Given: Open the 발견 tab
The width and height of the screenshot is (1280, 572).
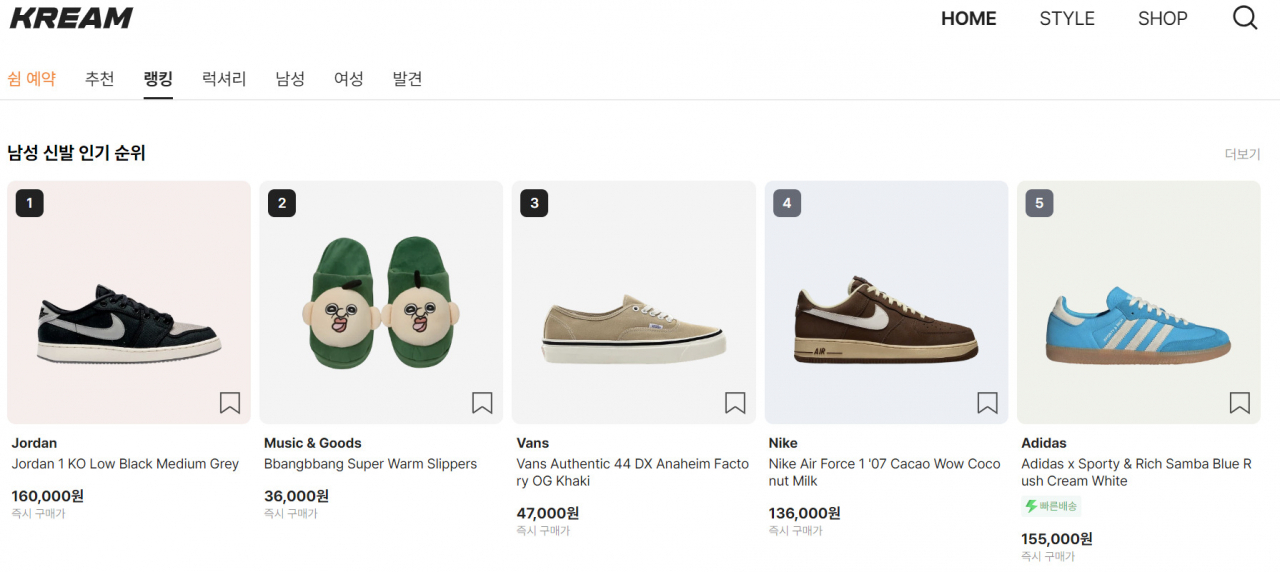Looking at the screenshot, I should [407, 78].
